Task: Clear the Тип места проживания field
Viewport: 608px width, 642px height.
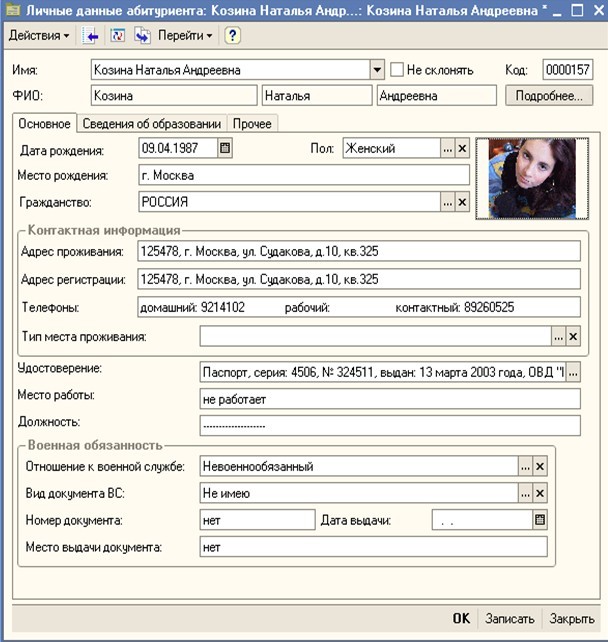Action: point(573,337)
